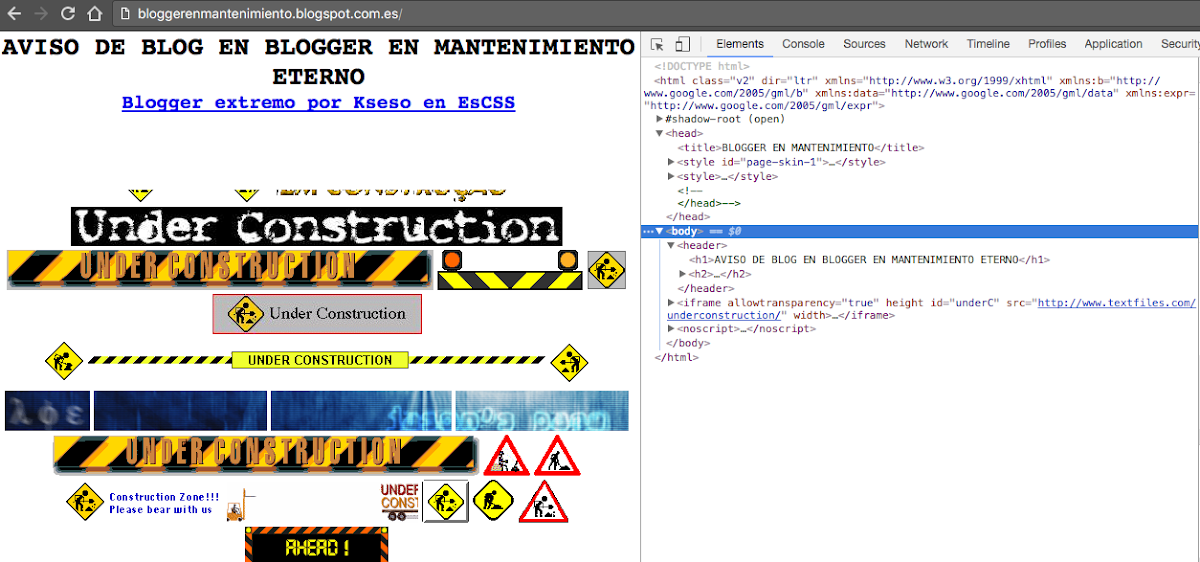Click the textfiles.com underconstruction src link

point(1116,302)
